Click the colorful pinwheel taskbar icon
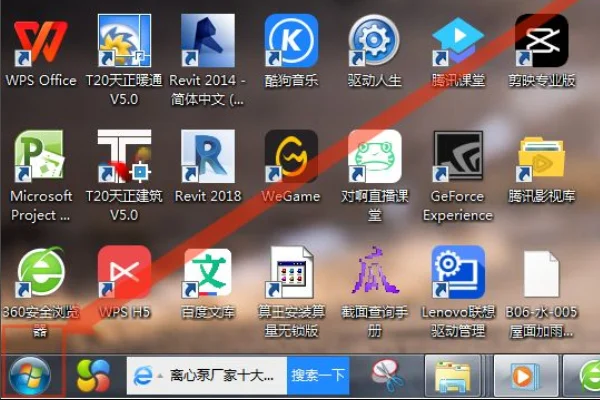600x400 pixels. [x=93, y=376]
